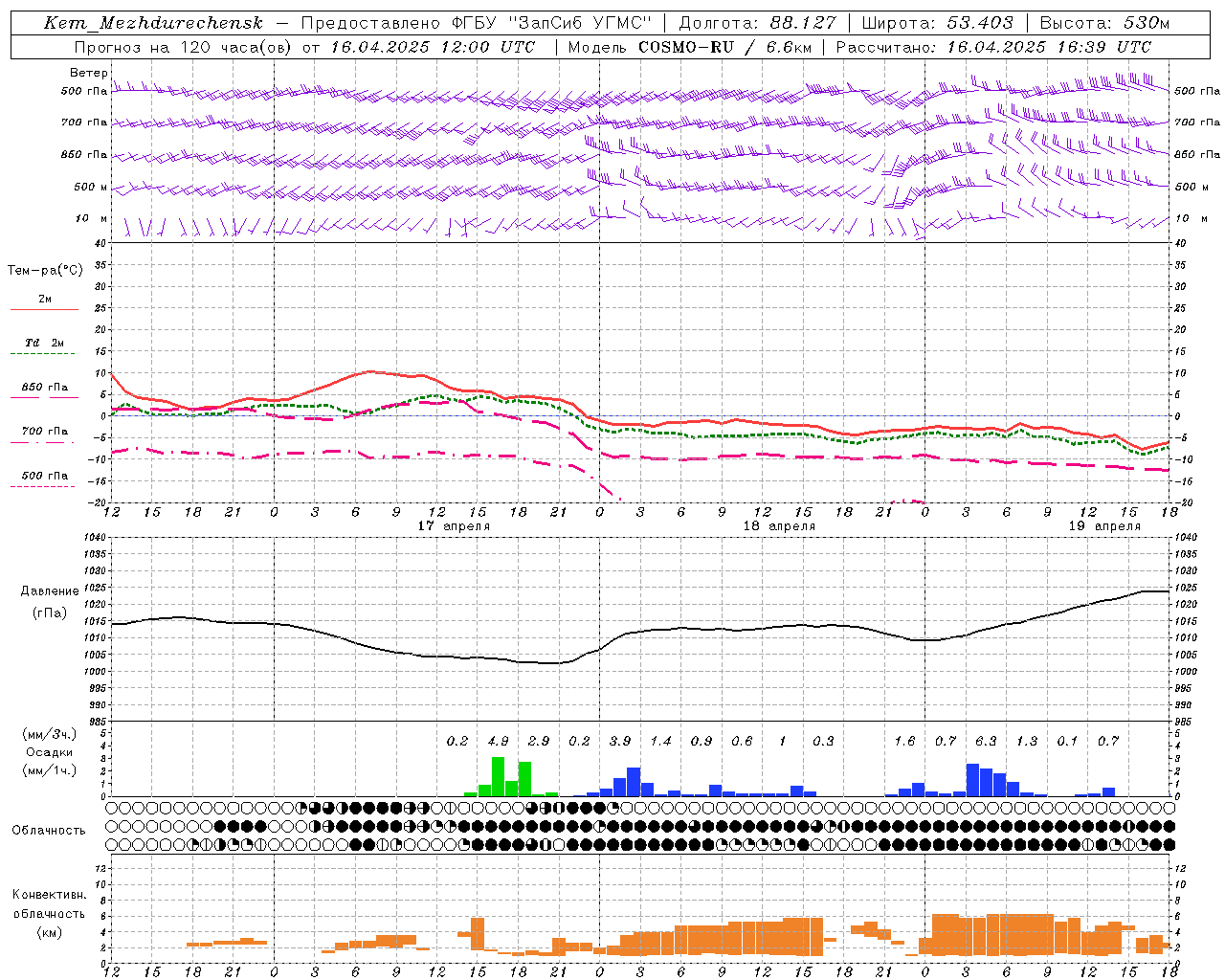The image size is (1225, 980).
Task: Click the 0.3 precipitation total value
Action: pos(824,741)
